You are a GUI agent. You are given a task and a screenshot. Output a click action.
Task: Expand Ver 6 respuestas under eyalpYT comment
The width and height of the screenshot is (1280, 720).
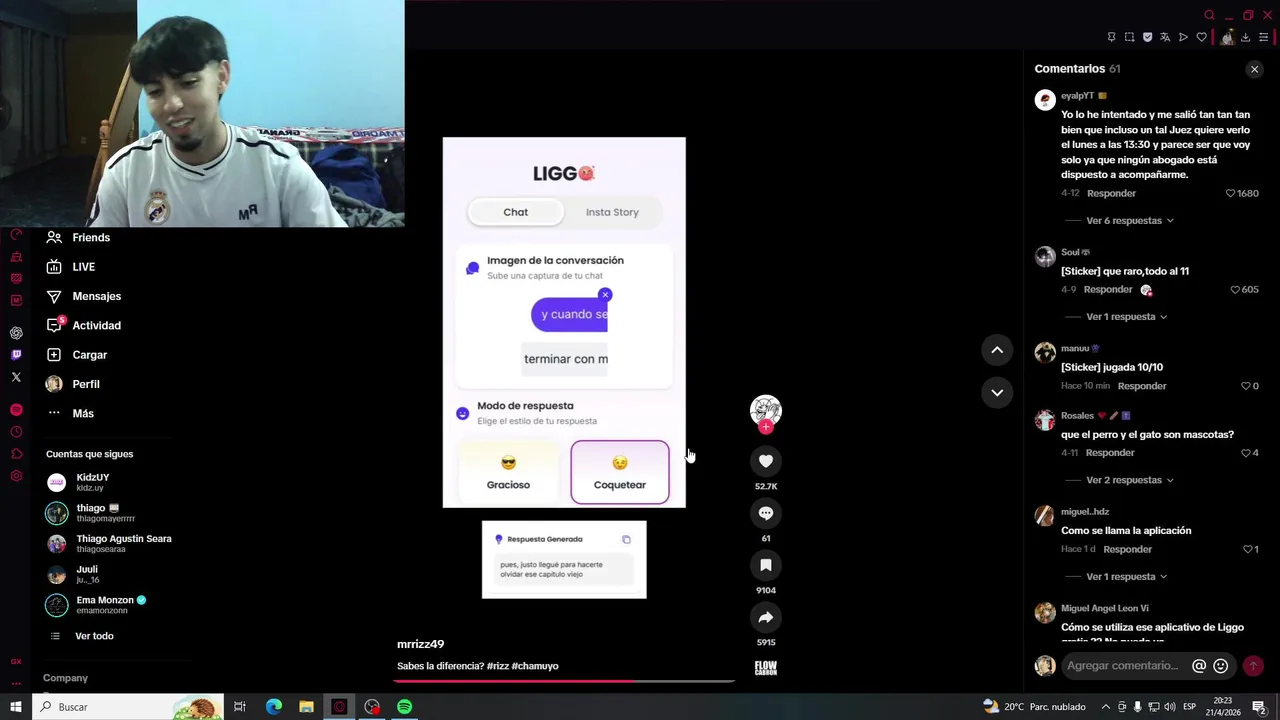[1130, 220]
